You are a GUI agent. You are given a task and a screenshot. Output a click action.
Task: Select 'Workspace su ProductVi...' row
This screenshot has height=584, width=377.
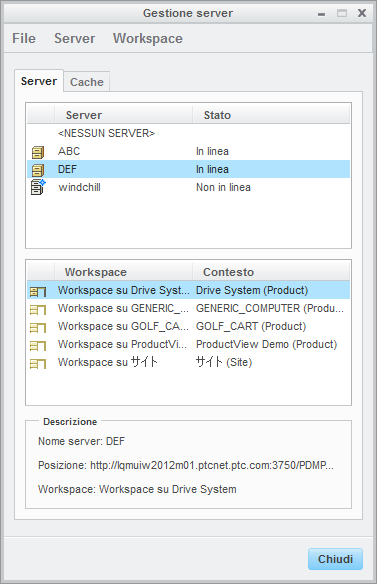coord(188,344)
